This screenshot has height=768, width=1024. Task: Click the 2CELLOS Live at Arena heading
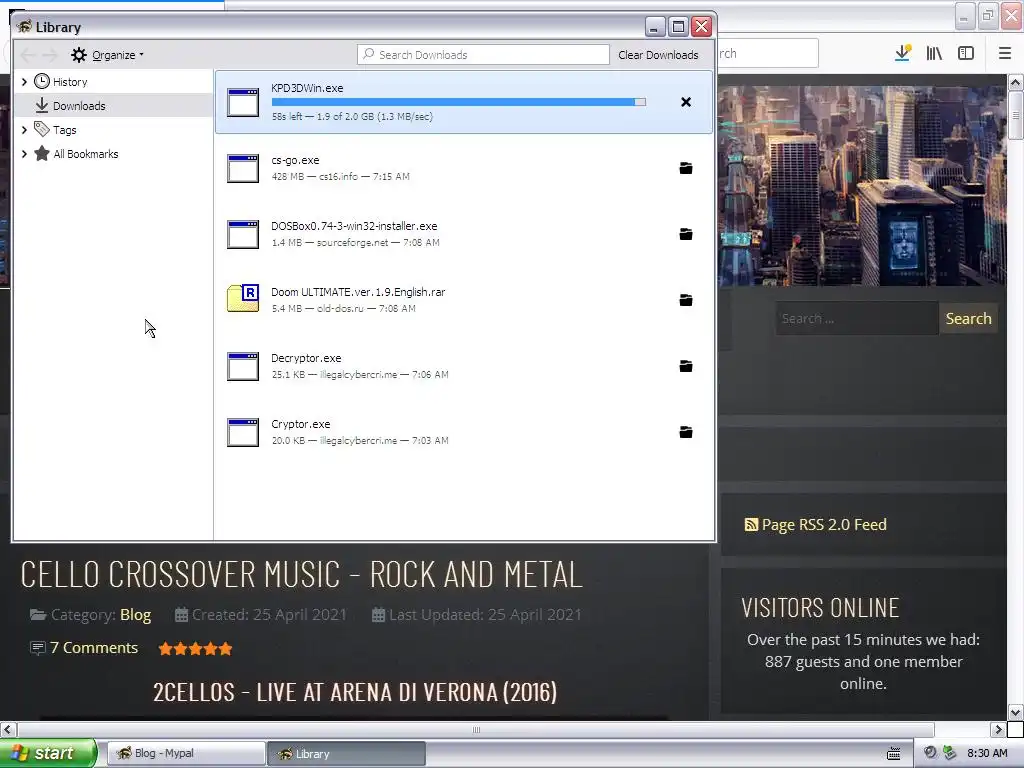(355, 692)
